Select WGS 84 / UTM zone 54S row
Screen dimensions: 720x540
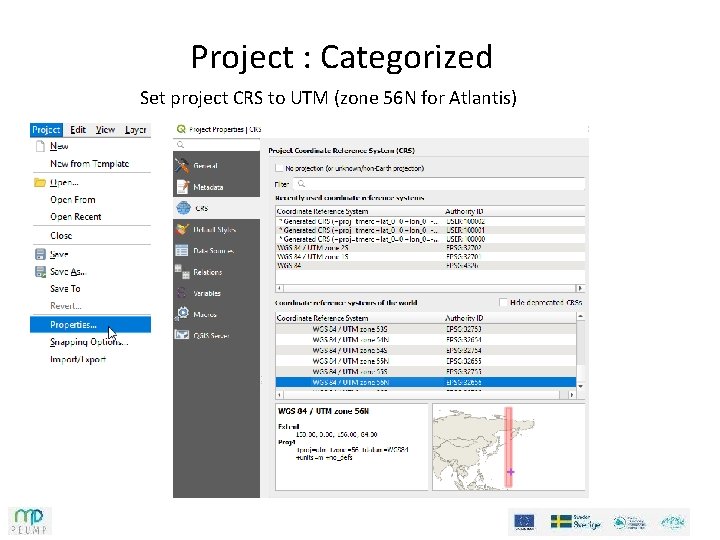(x=426, y=350)
